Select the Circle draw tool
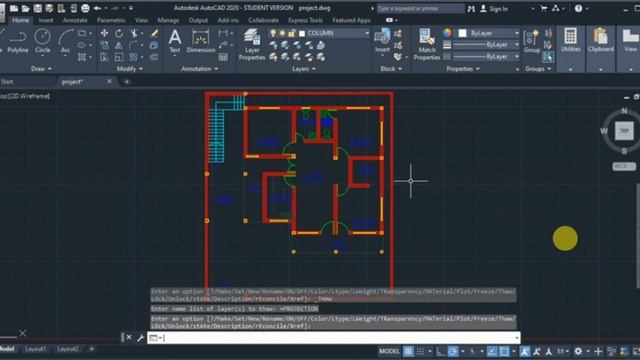640x360 pixels. [42, 41]
